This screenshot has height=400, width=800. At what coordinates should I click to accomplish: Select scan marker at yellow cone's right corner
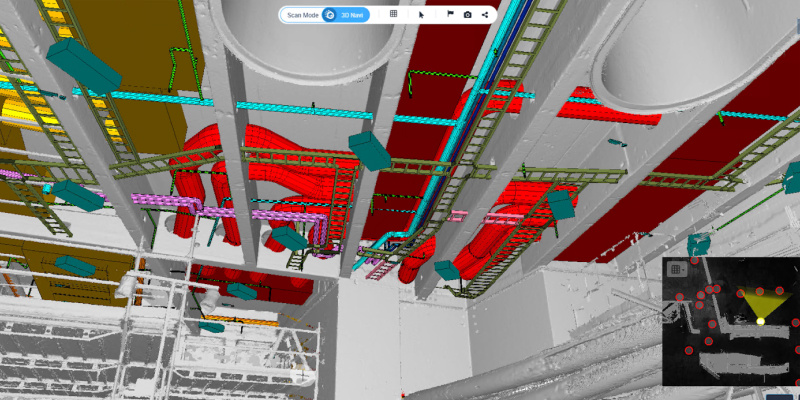coord(780,291)
